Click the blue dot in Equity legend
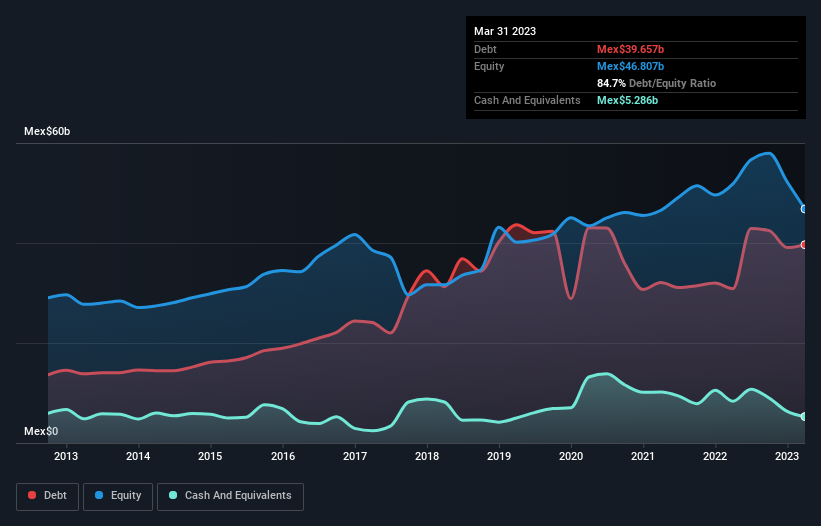The image size is (821, 526). (x=99, y=495)
